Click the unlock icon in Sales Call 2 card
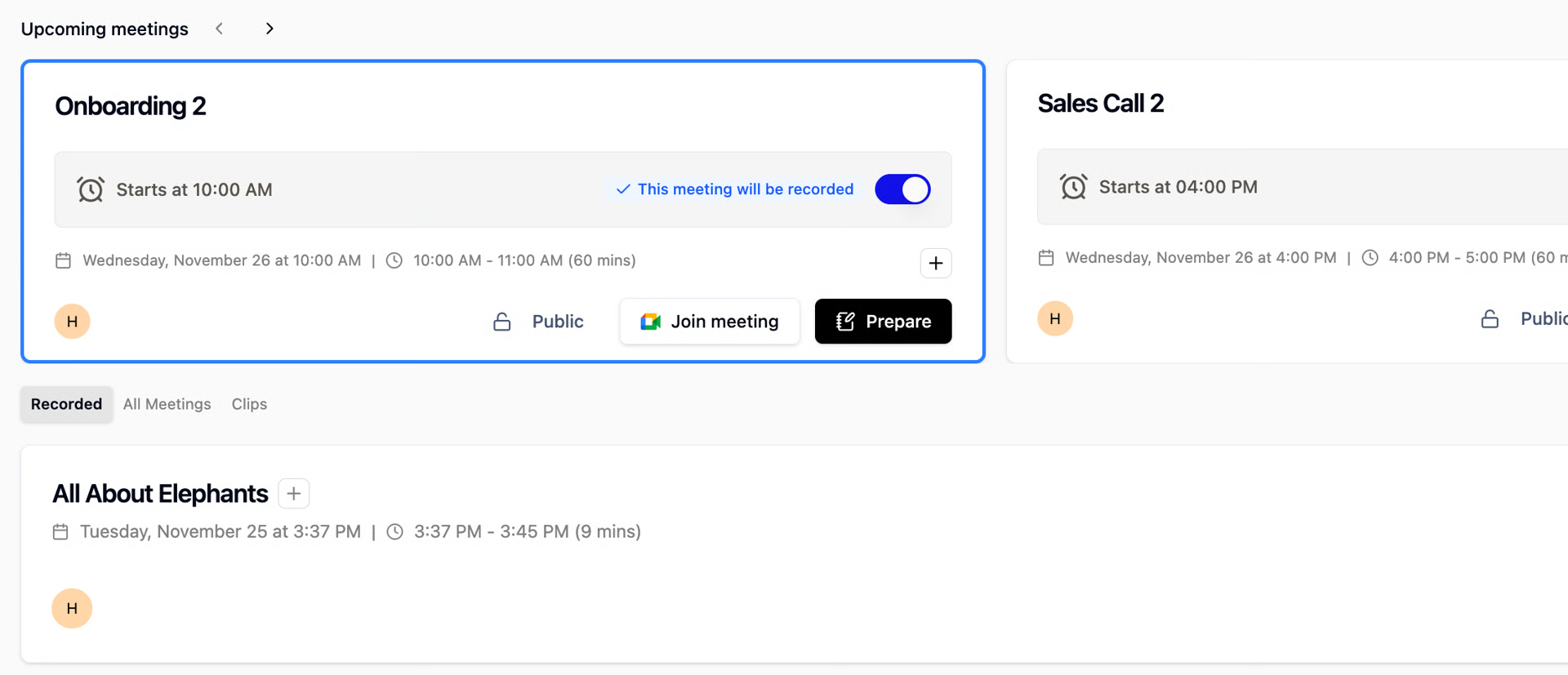1568x675 pixels. (1490, 319)
